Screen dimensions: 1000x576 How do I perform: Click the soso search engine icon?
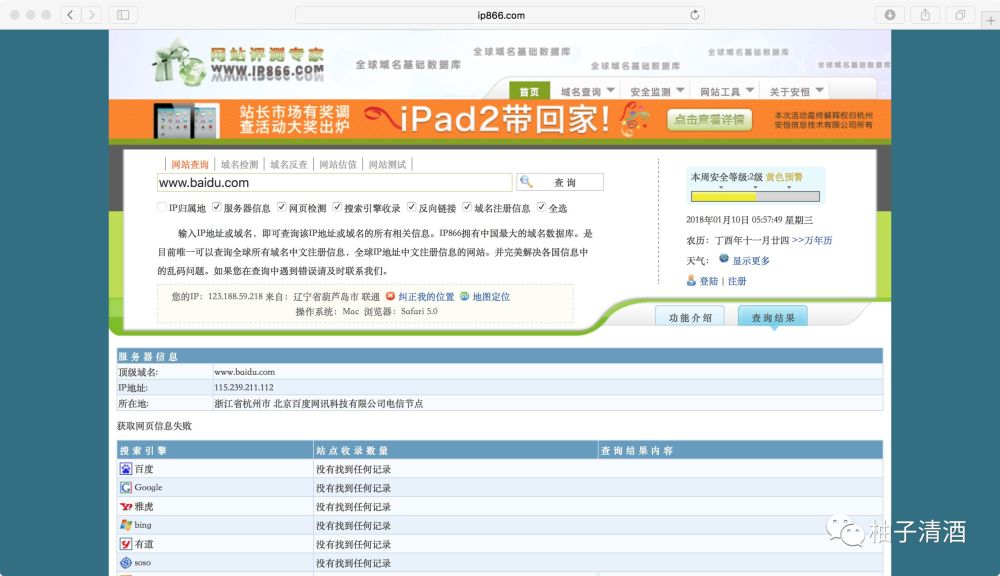point(126,563)
